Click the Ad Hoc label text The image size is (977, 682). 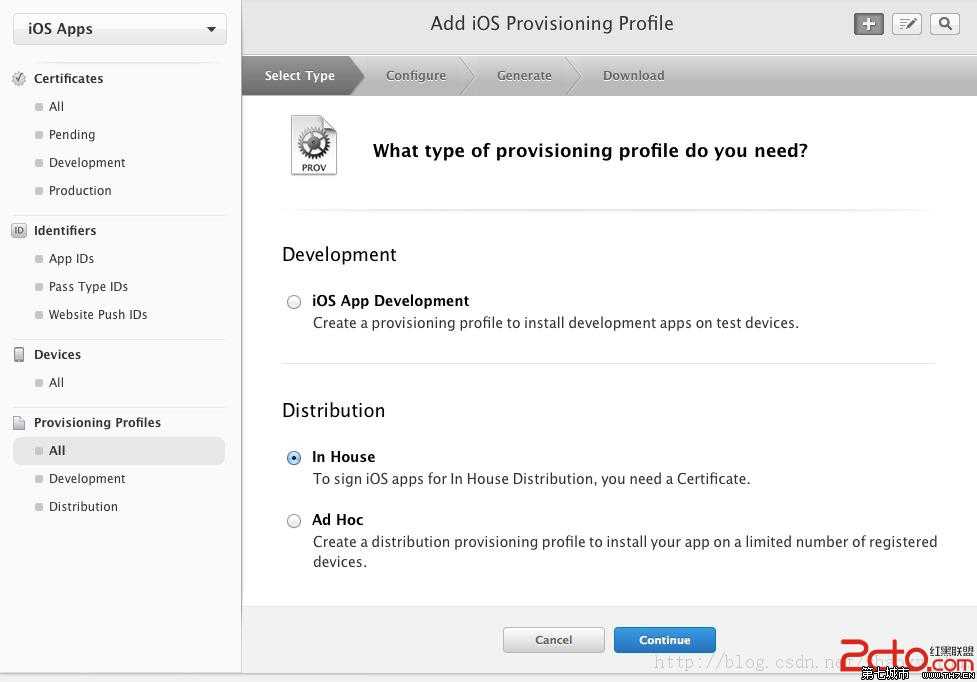click(337, 519)
